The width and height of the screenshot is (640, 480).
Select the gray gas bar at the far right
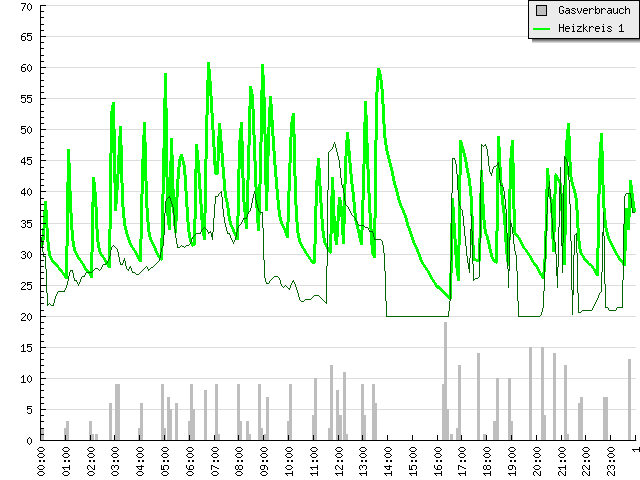[630, 400]
